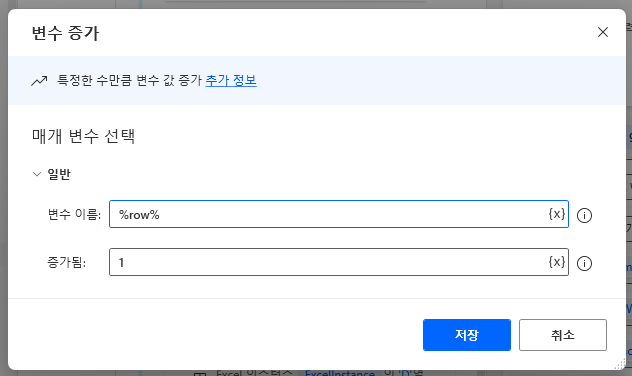Show info icon for 변수 이름
This screenshot has width=632, height=376.
coord(584,215)
